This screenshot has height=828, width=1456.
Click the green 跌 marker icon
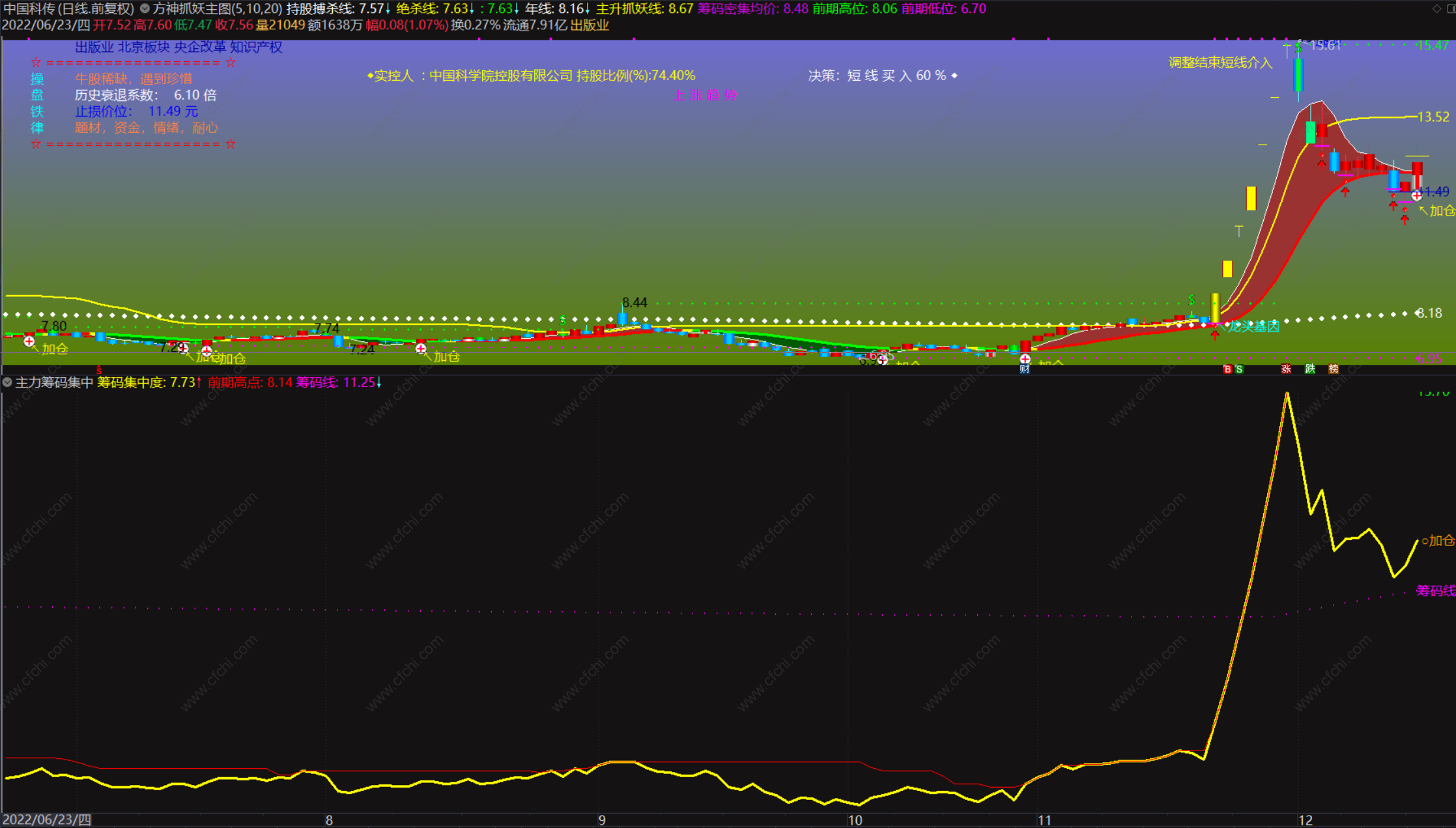click(x=1310, y=369)
